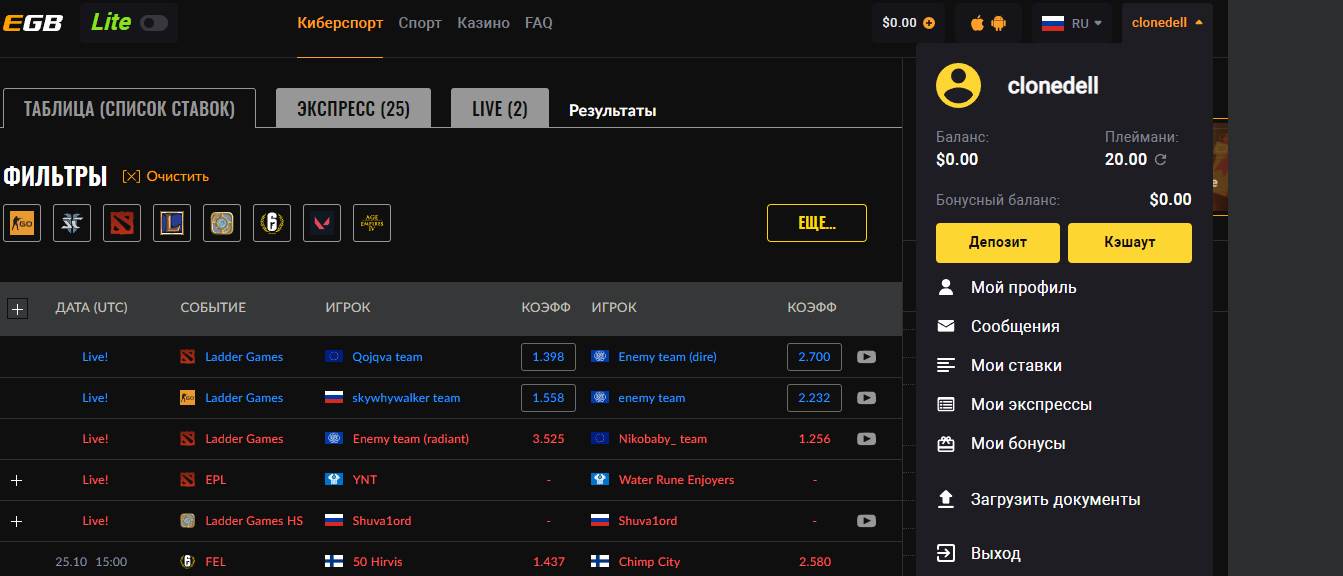
Task: Filter by the CS:GO game icon
Action: point(22,223)
